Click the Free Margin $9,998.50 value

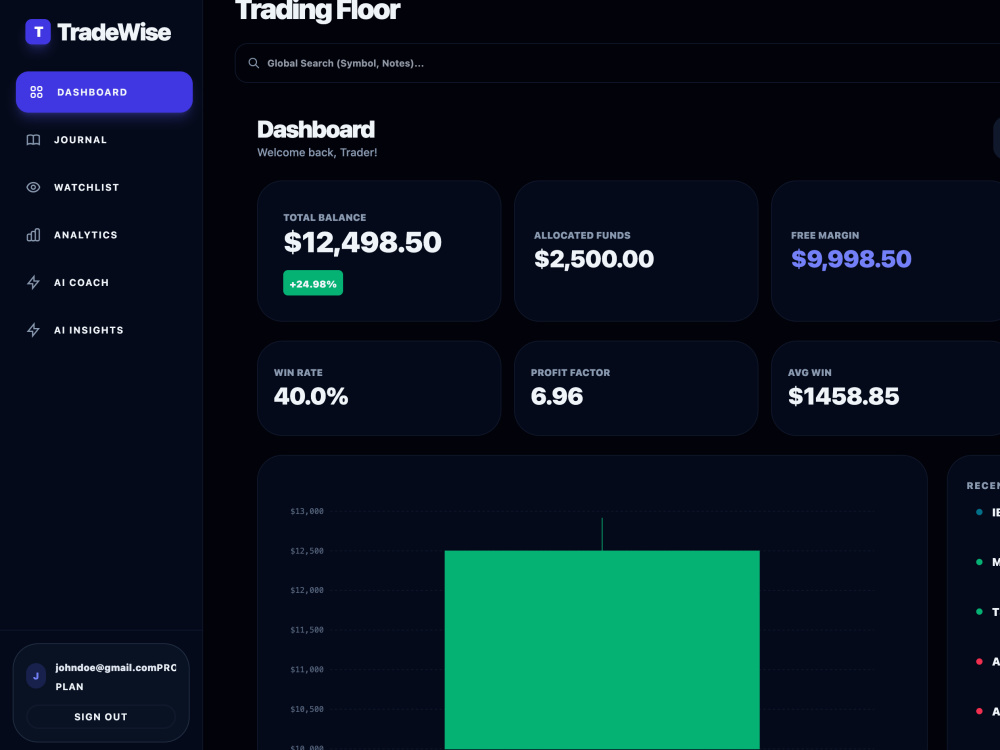coord(851,259)
